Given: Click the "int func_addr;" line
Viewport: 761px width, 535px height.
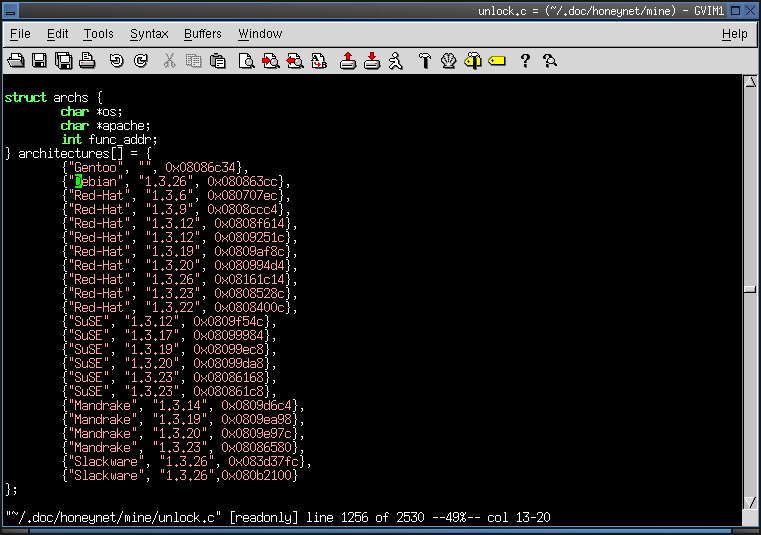Looking at the screenshot, I should (109, 139).
